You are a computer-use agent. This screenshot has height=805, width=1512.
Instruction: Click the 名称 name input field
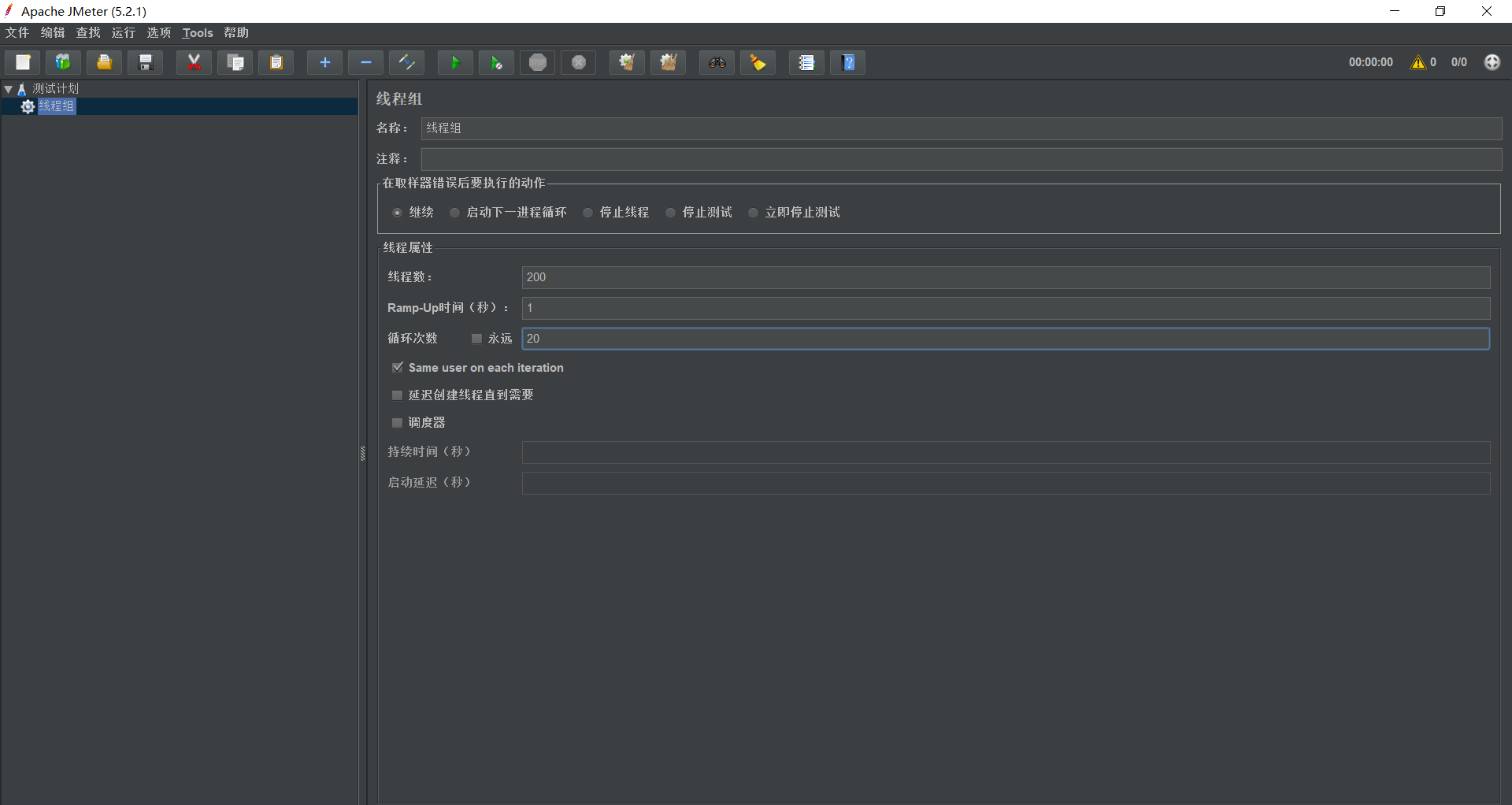(962, 128)
